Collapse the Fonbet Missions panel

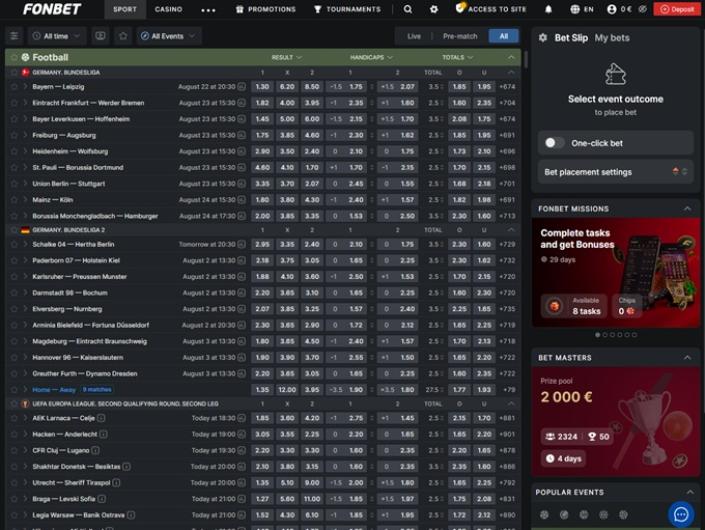coord(687,208)
